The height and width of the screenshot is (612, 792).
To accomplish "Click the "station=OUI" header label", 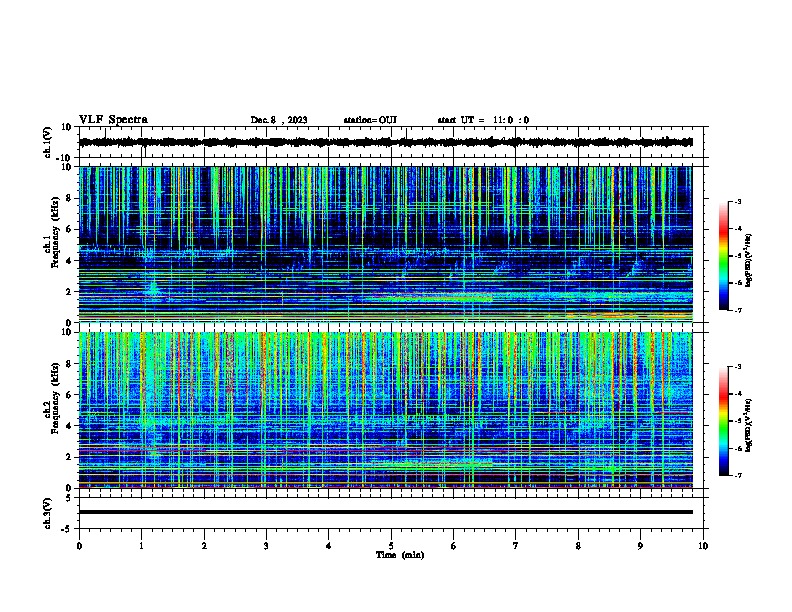I will tap(370, 120).
